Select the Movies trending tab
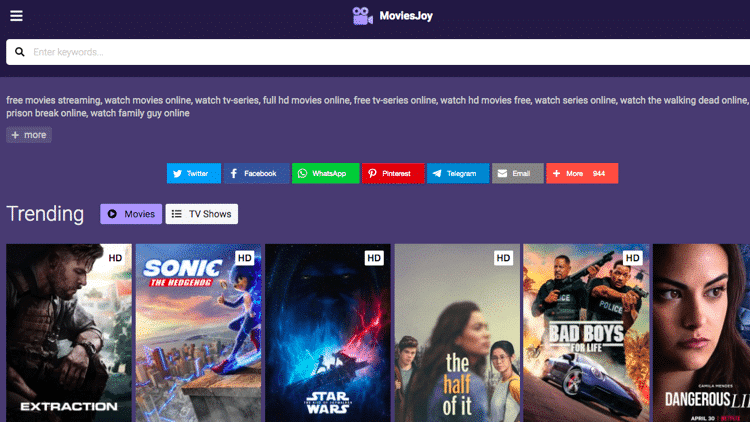 [131, 214]
